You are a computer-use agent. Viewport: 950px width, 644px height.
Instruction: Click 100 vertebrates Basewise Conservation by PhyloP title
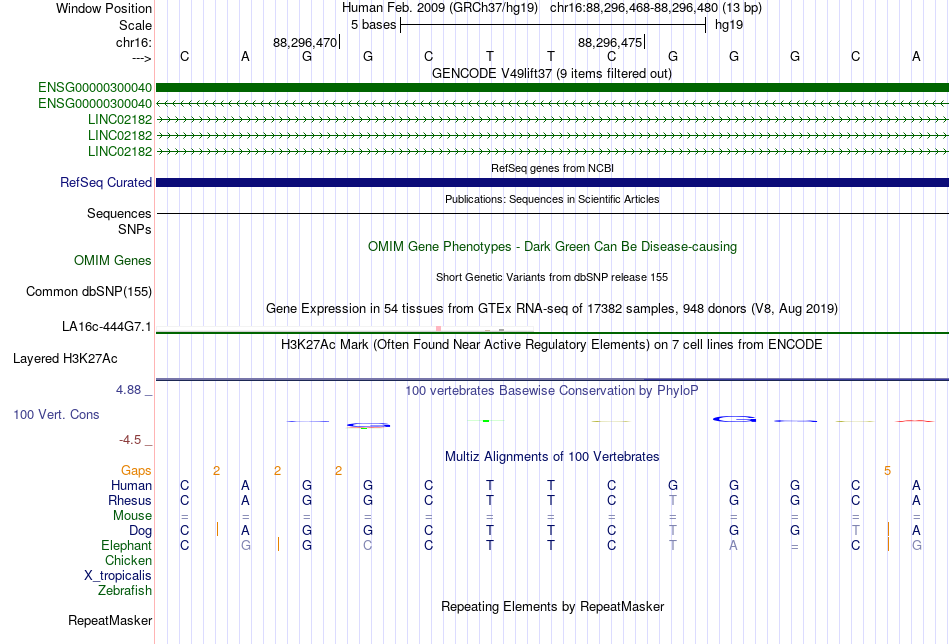point(552,391)
